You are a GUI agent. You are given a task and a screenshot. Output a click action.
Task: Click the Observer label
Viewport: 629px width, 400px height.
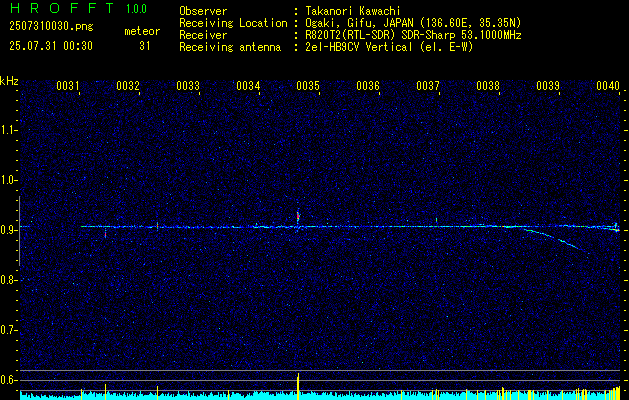(203, 11)
